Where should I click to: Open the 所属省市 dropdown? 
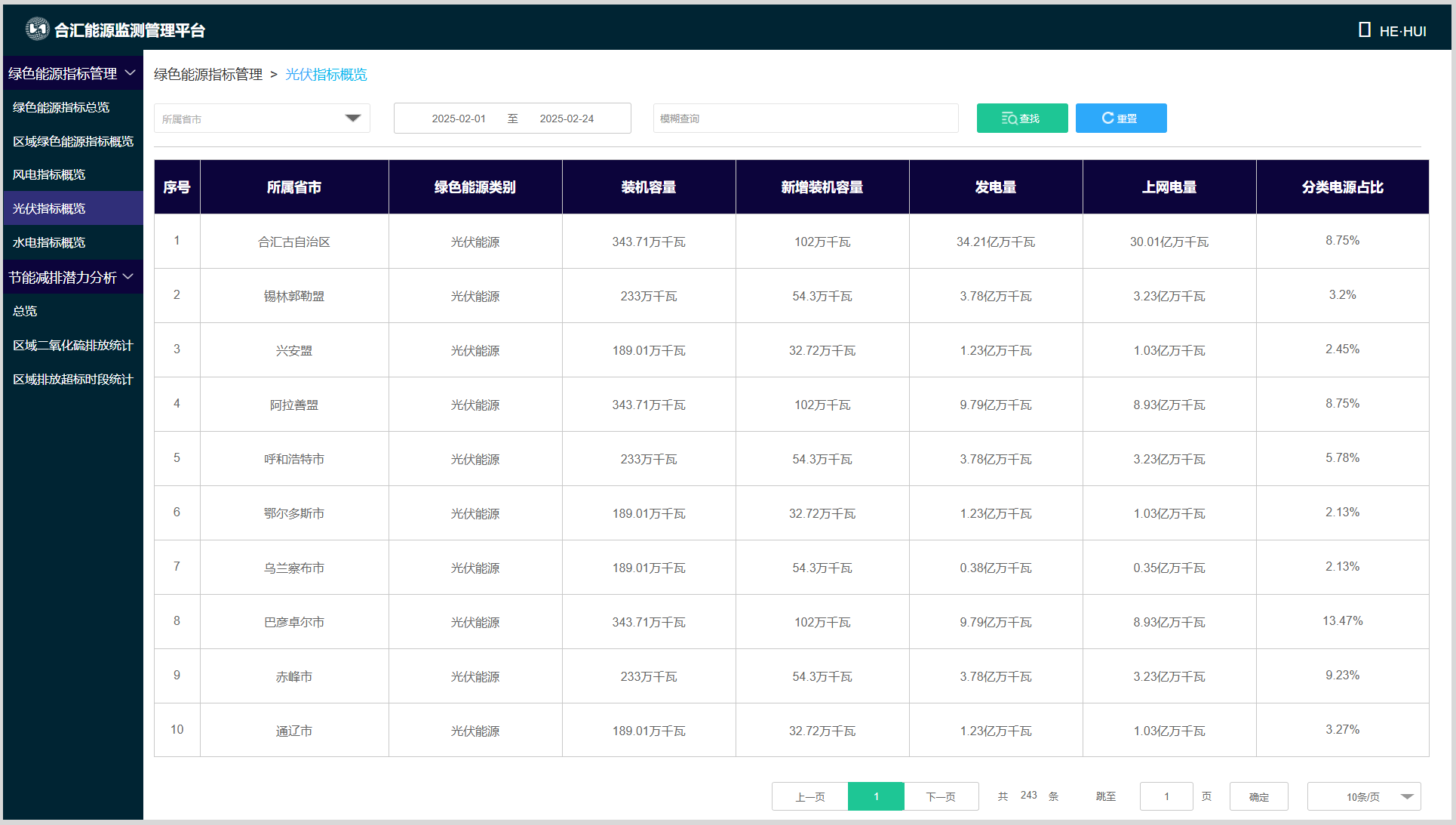tap(262, 119)
